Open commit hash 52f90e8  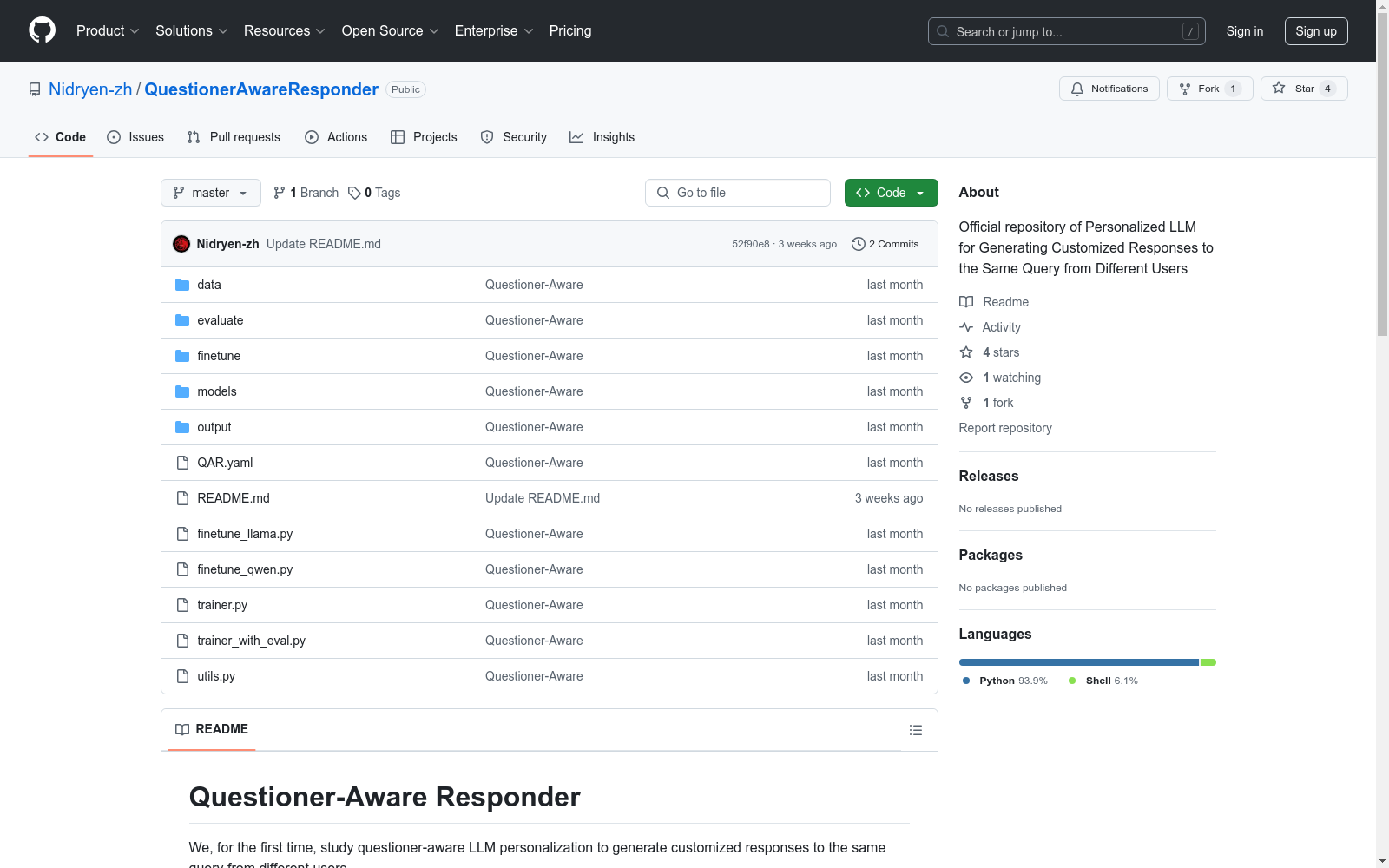pyautogui.click(x=751, y=244)
